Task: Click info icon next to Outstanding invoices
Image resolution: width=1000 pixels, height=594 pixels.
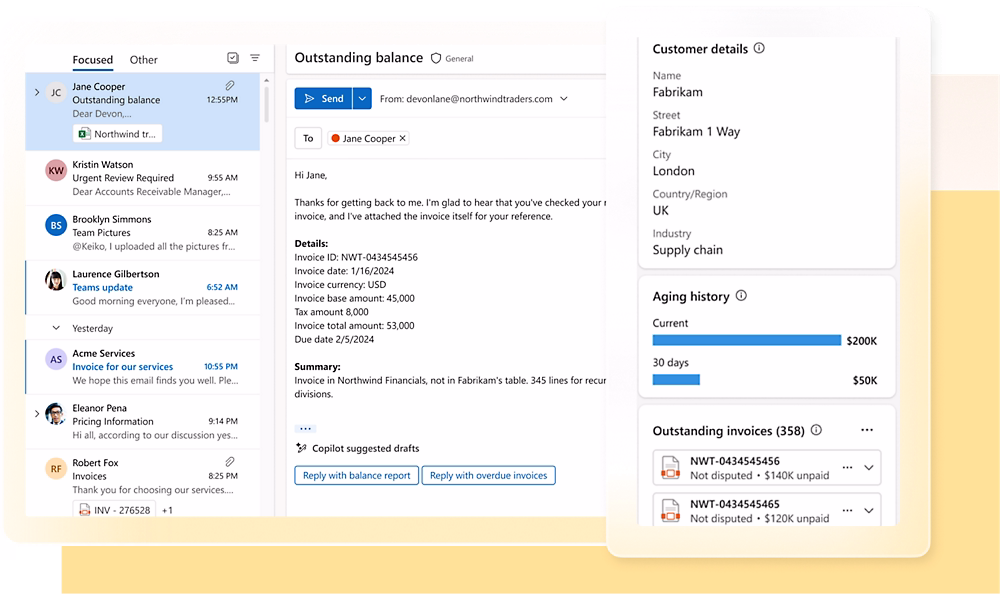Action: tap(816, 430)
